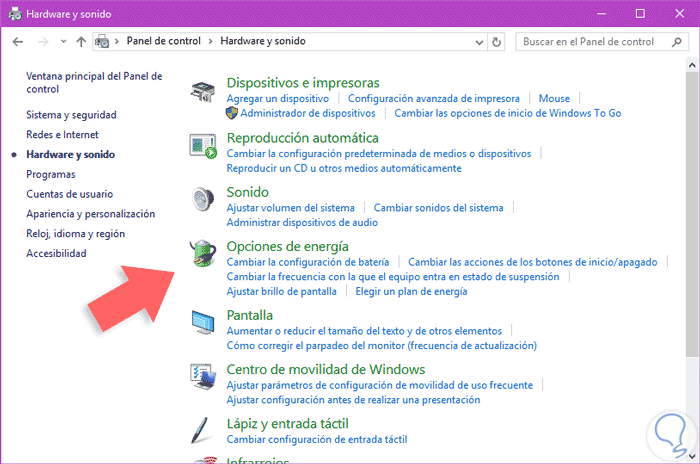Expand chevron before Panel de control breadcrumb
Image resolution: width=700 pixels, height=464 pixels.
point(117,42)
